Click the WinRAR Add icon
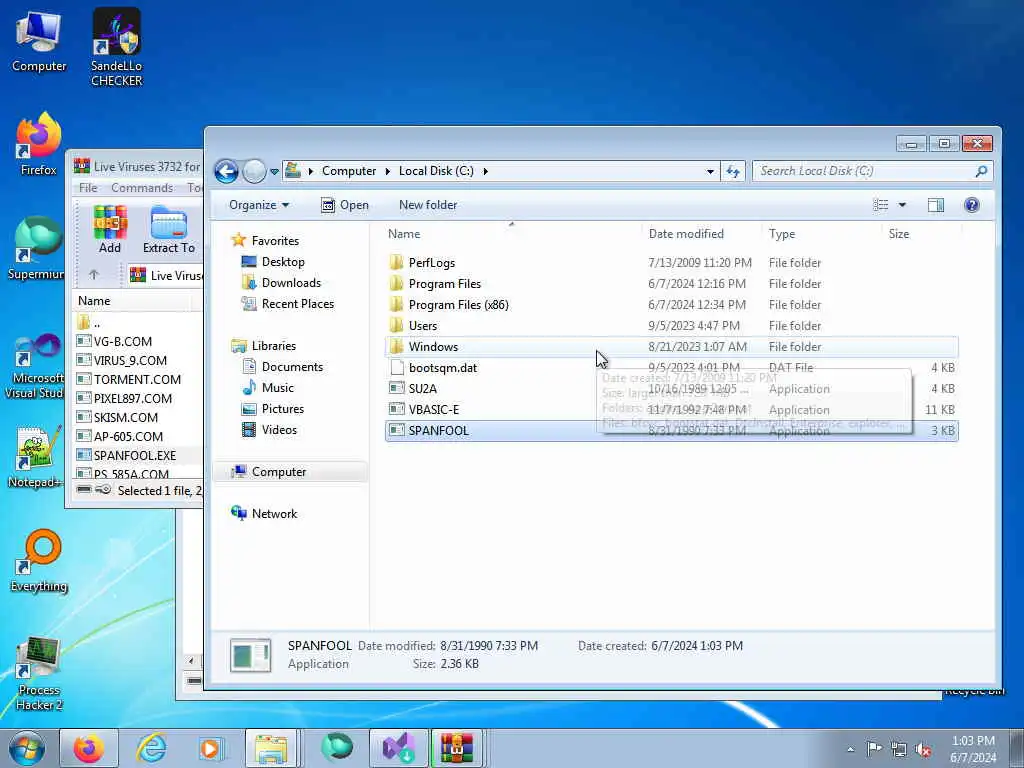The width and height of the screenshot is (1024, 768). pos(110,229)
